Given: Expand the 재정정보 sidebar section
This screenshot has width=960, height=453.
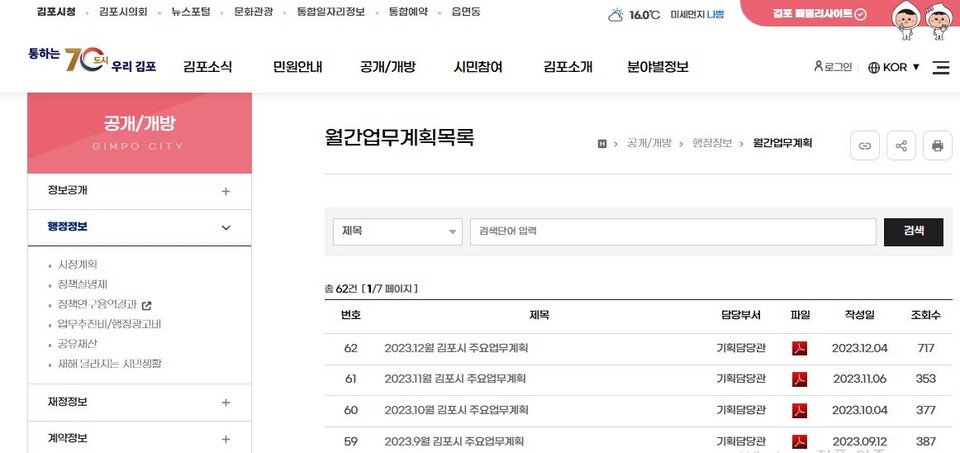Looking at the screenshot, I should pyautogui.click(x=140, y=402).
